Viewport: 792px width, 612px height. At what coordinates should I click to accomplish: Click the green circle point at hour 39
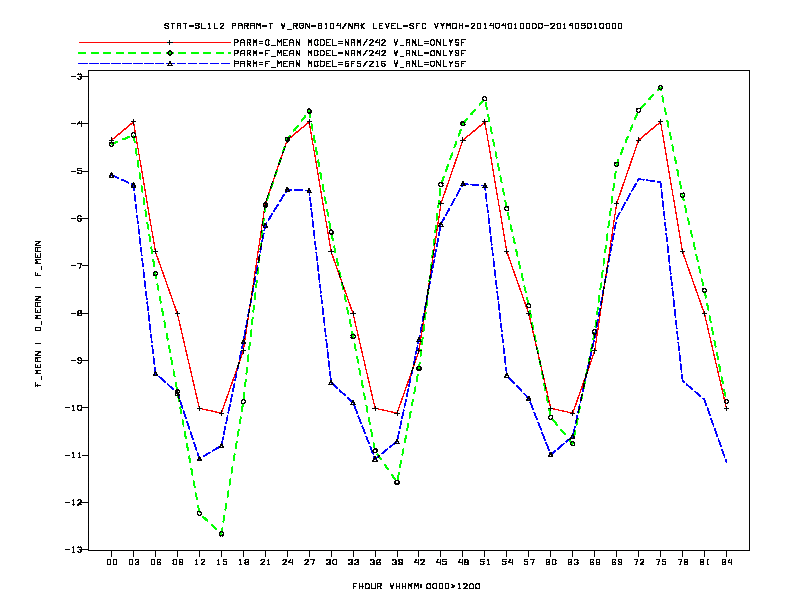point(397,482)
